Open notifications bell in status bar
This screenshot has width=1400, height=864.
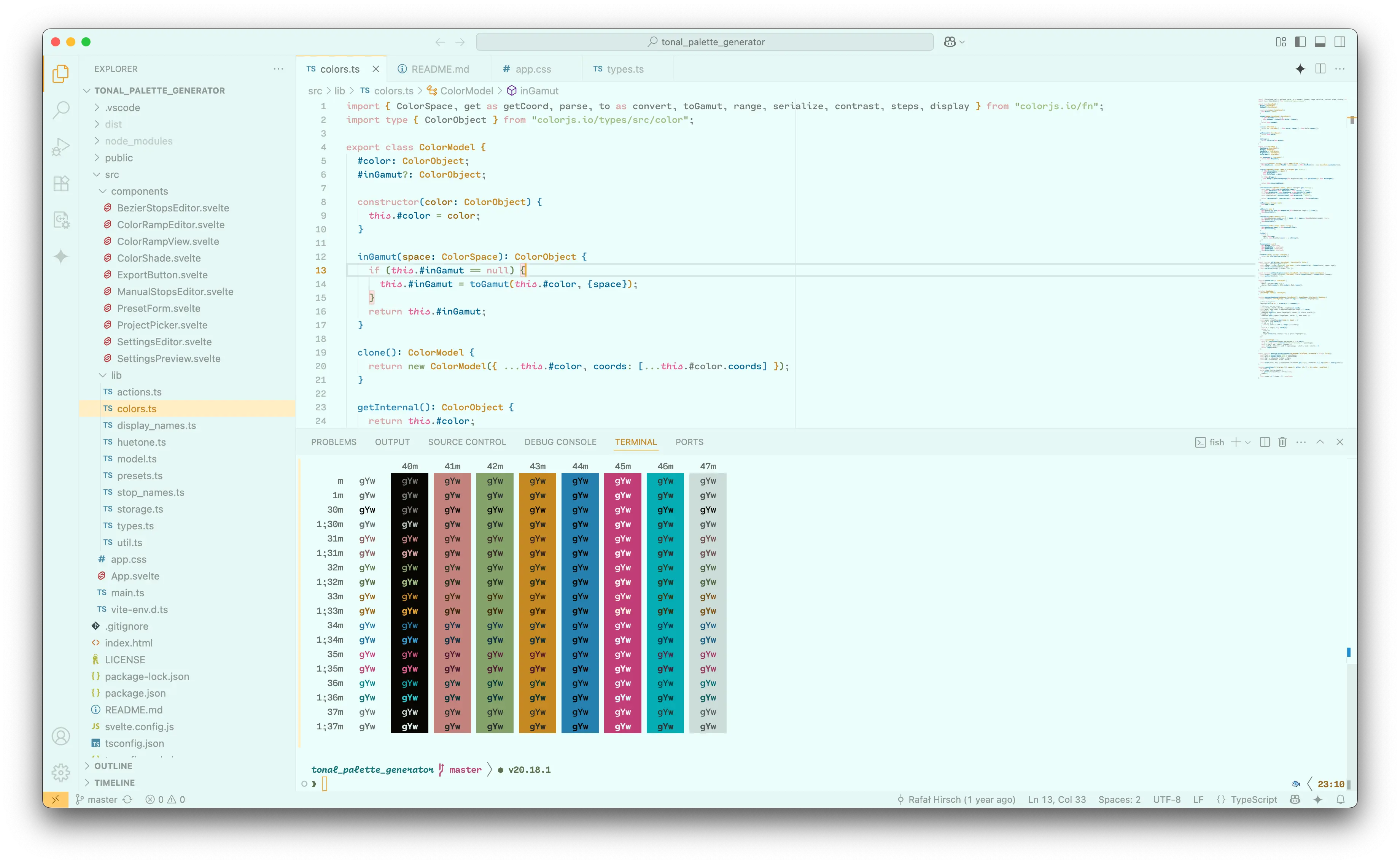[x=1341, y=799]
